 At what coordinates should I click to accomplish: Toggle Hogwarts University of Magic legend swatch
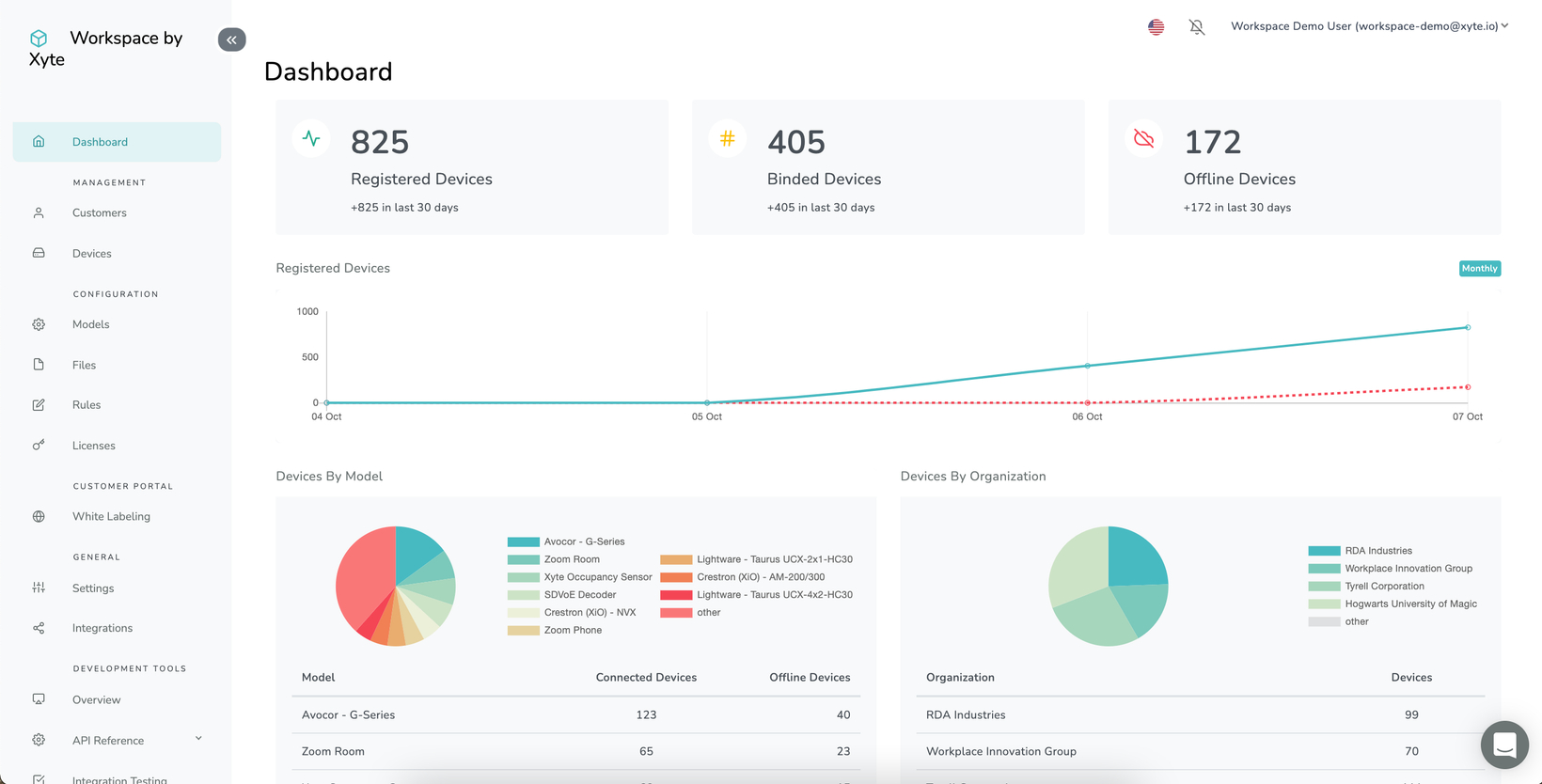1324,604
